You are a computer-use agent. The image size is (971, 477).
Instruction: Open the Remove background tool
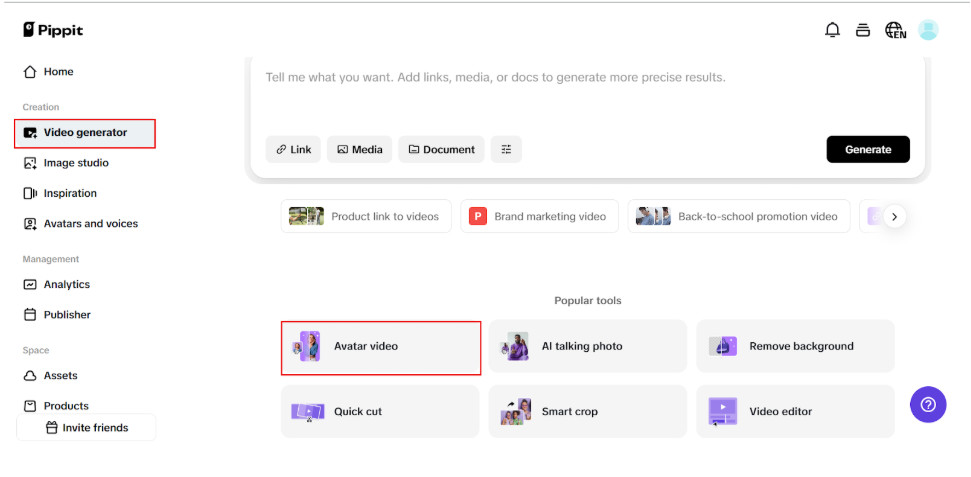795,346
